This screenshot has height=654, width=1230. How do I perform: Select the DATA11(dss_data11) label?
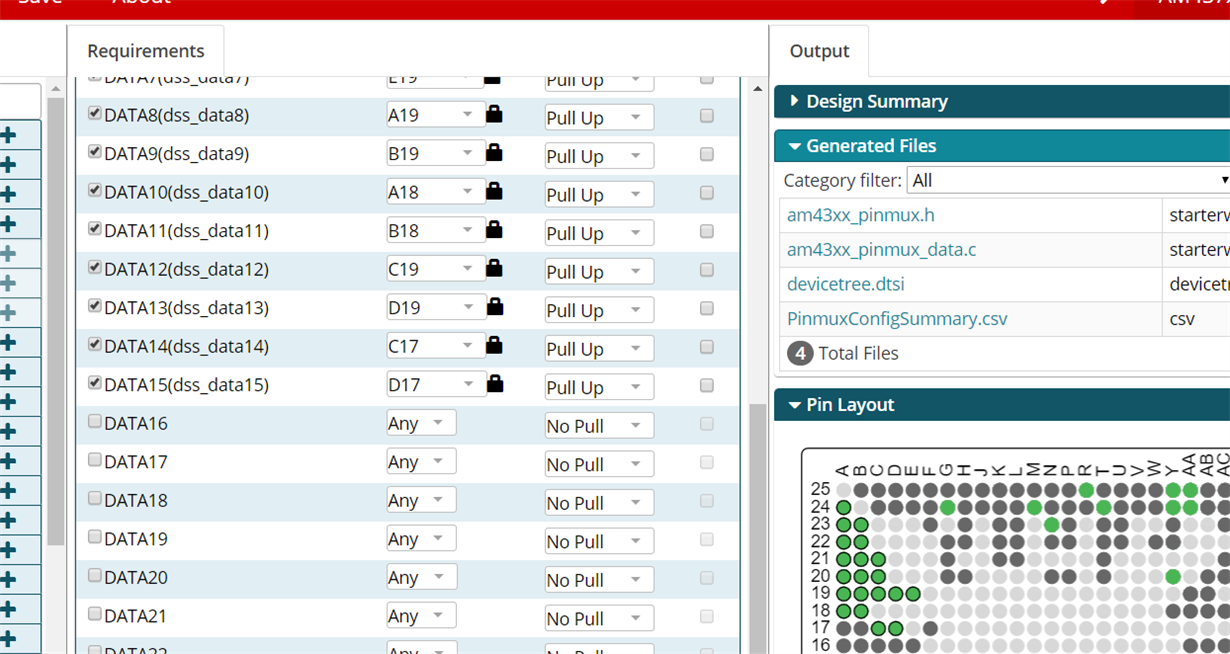(x=186, y=231)
